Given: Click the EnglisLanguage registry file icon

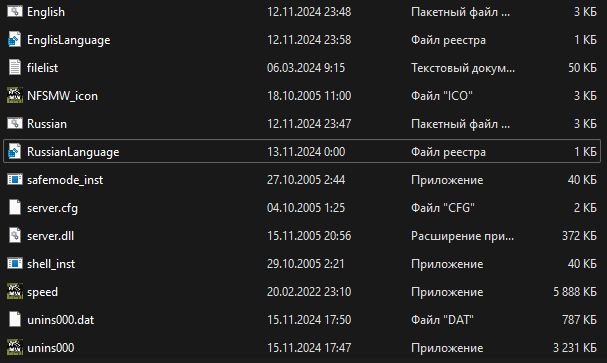Looking at the screenshot, I should 15,39.
